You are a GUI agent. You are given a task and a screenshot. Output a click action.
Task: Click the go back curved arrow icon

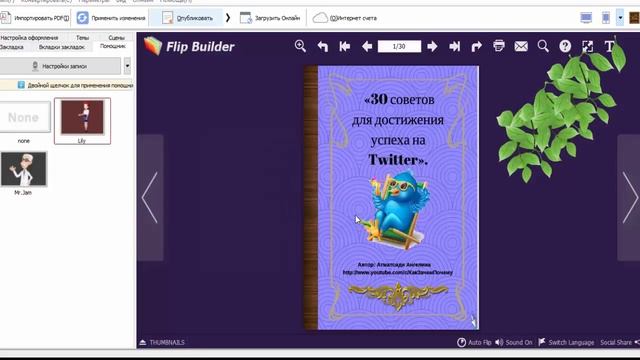tap(322, 46)
